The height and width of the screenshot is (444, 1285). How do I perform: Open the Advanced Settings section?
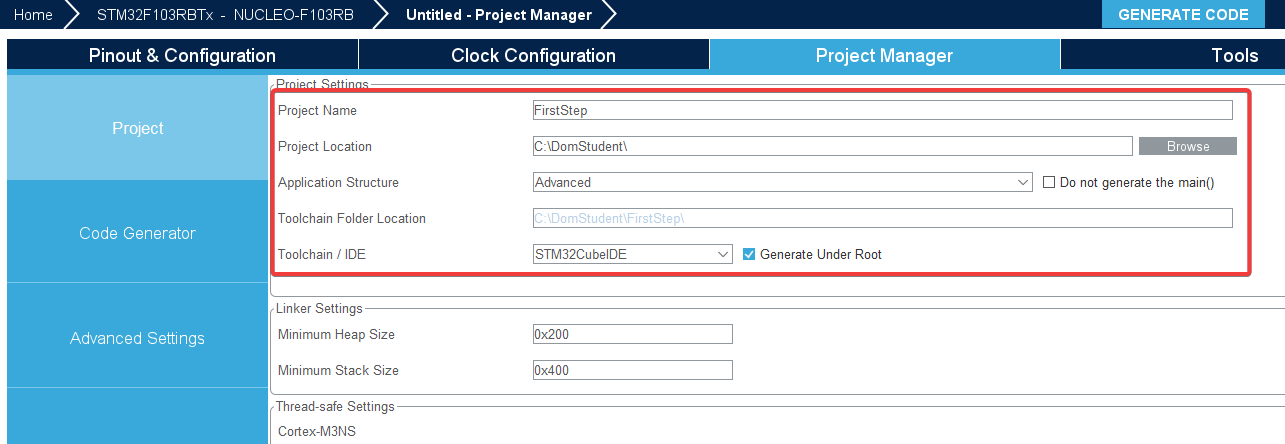pyautogui.click(x=137, y=338)
